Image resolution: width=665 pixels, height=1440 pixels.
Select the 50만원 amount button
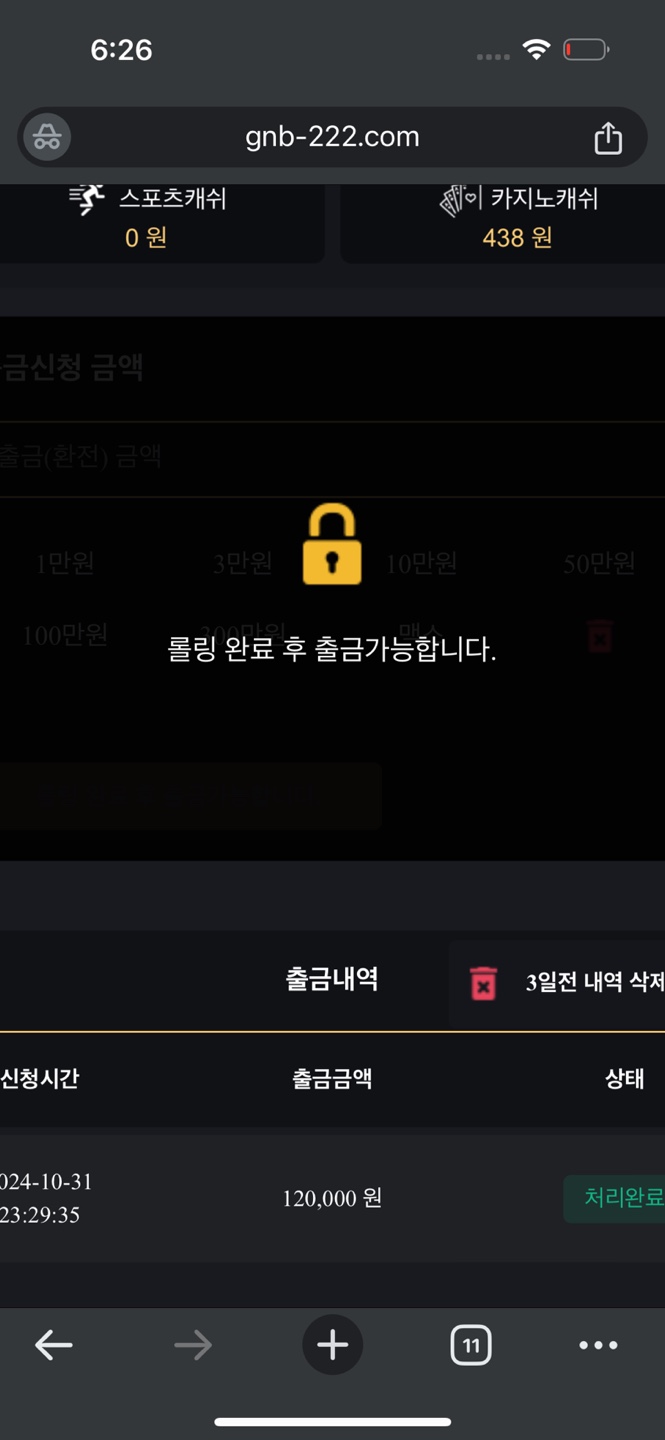(x=599, y=564)
